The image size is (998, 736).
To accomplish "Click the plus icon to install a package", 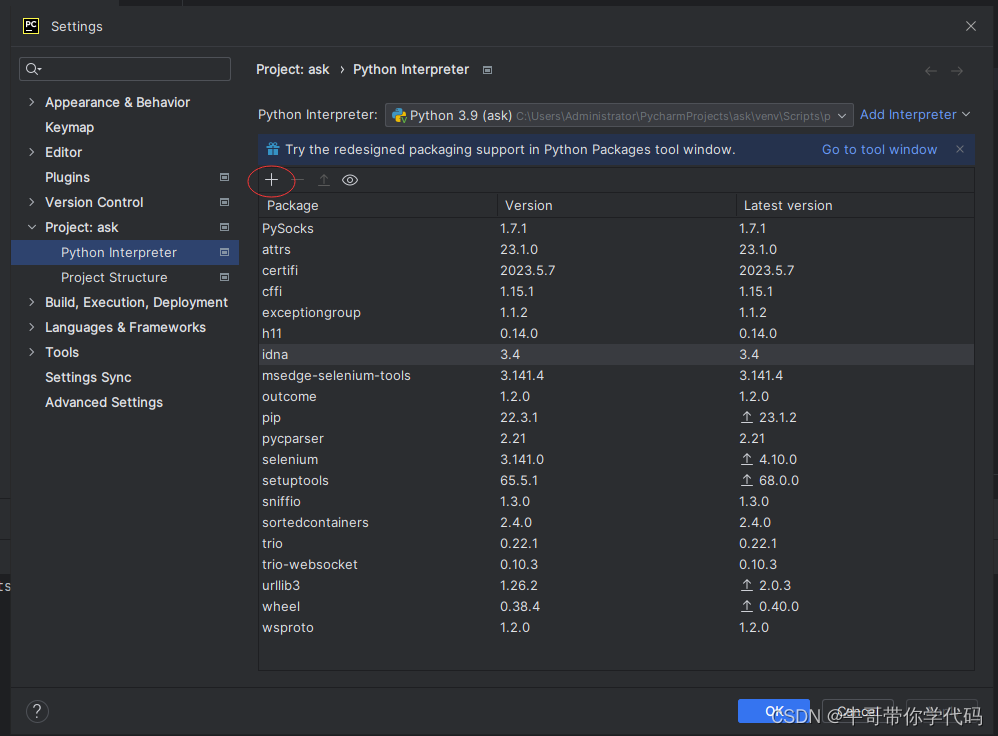I will pos(271,180).
